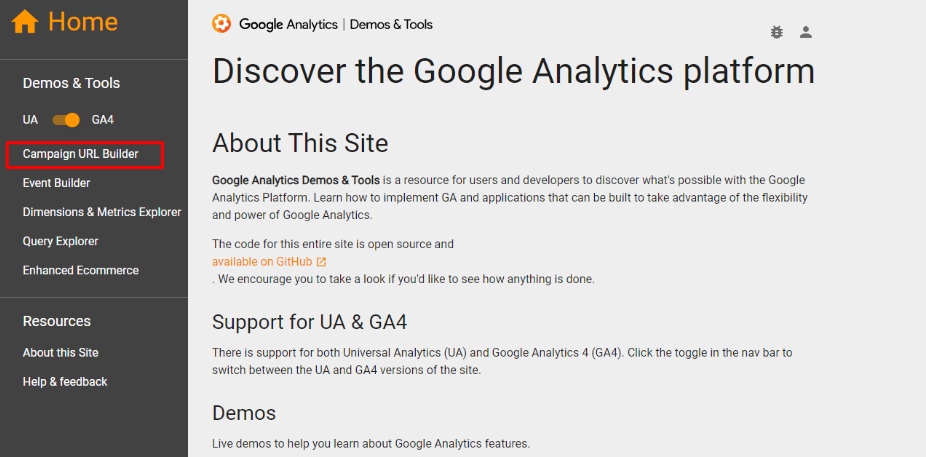926x457 pixels.
Task: Open the bug report icon
Action: click(x=777, y=32)
